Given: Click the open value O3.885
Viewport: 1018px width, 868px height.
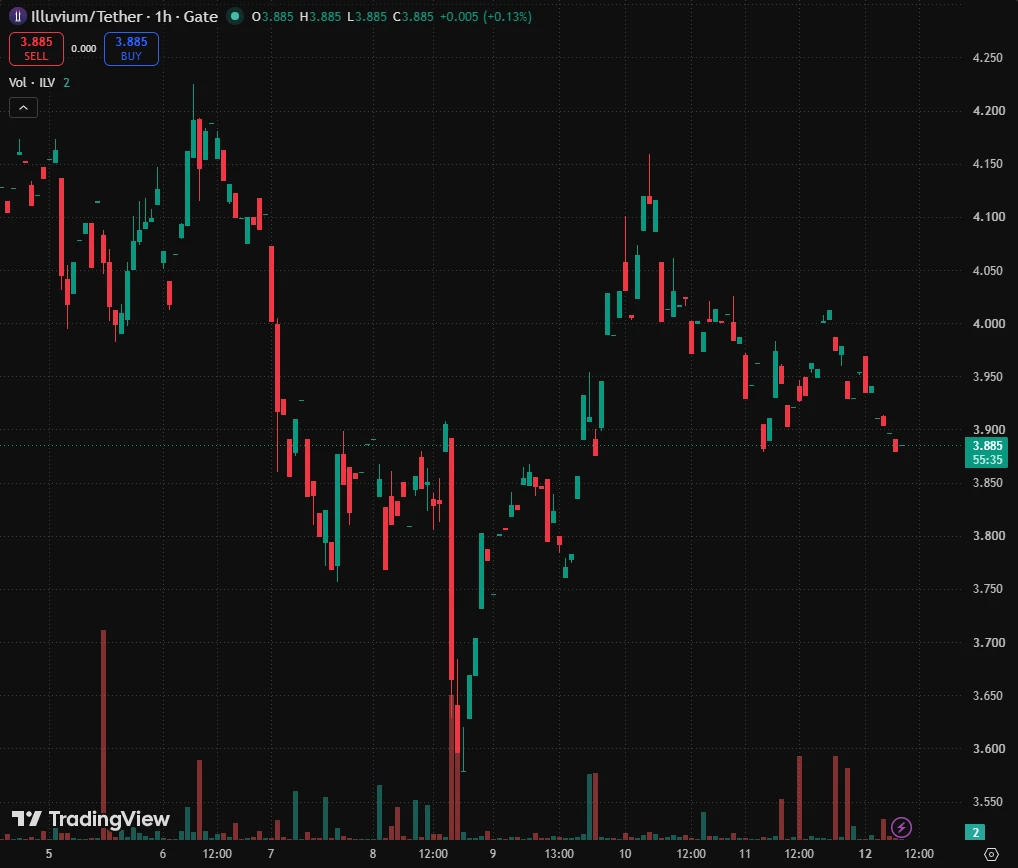Looking at the screenshot, I should (273, 17).
